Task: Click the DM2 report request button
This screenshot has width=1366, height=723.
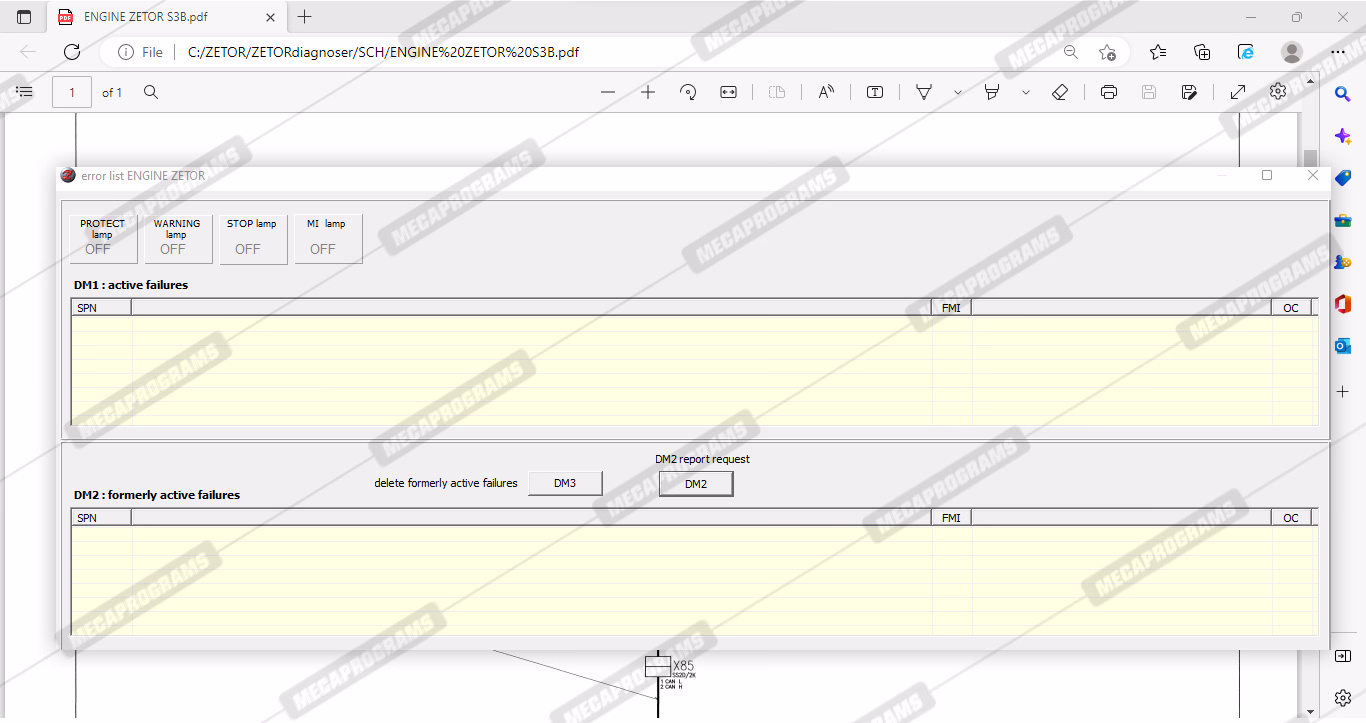Action: coord(696,484)
